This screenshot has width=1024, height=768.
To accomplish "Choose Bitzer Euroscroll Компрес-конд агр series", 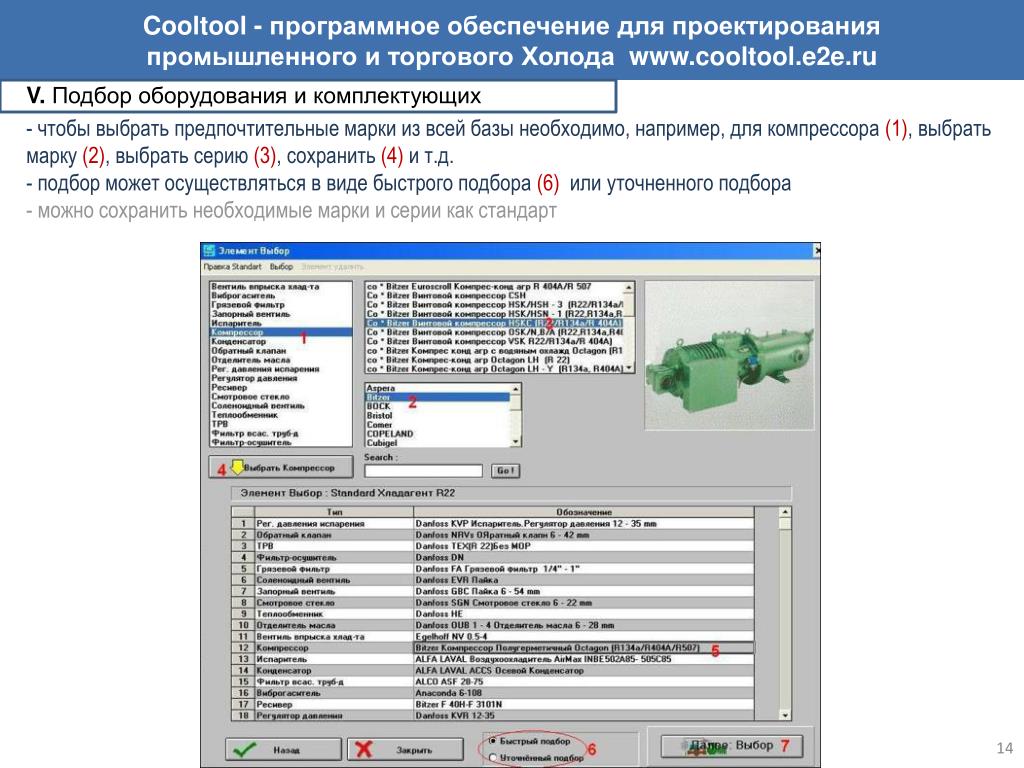I will 494,287.
